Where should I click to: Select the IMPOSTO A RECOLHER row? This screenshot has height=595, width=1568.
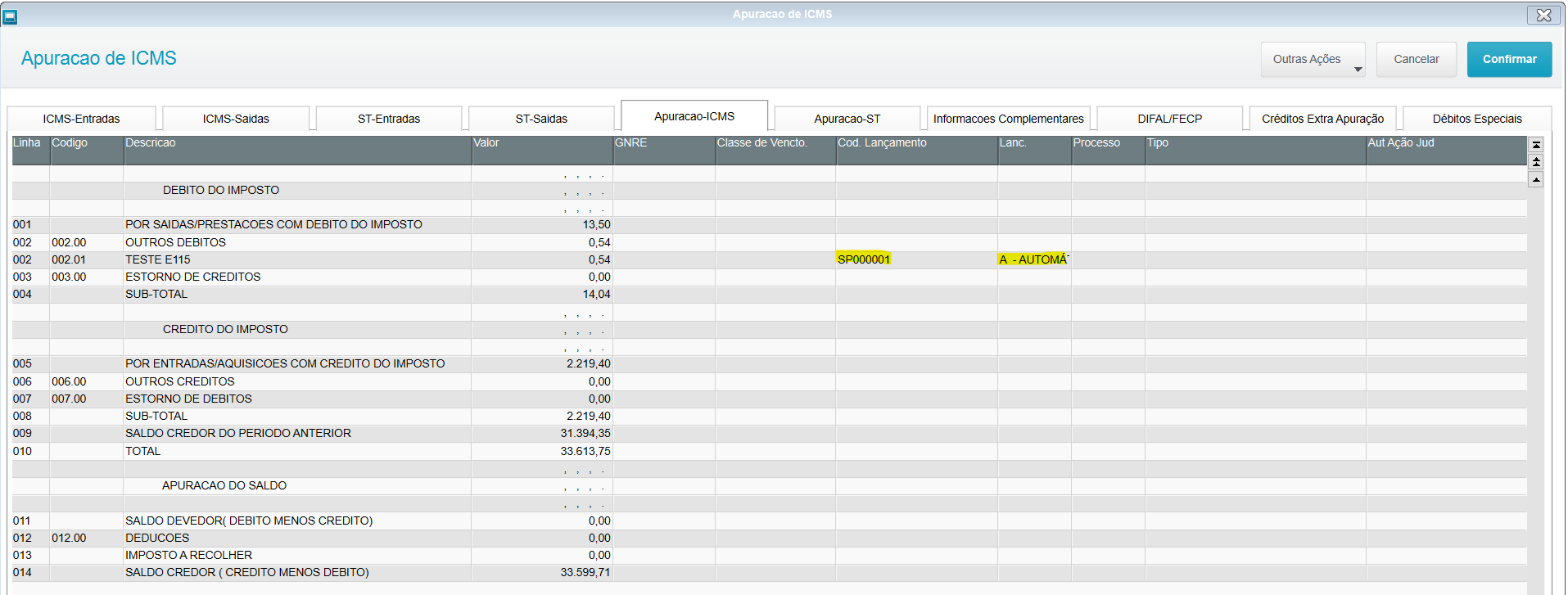coord(769,555)
